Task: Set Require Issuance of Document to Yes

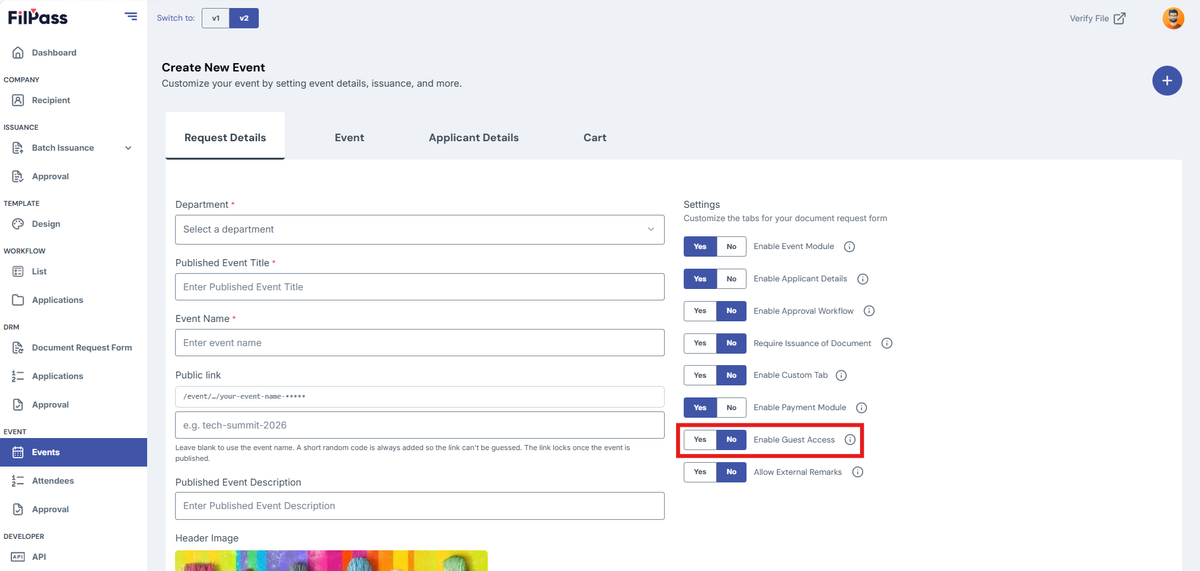Action: click(700, 343)
